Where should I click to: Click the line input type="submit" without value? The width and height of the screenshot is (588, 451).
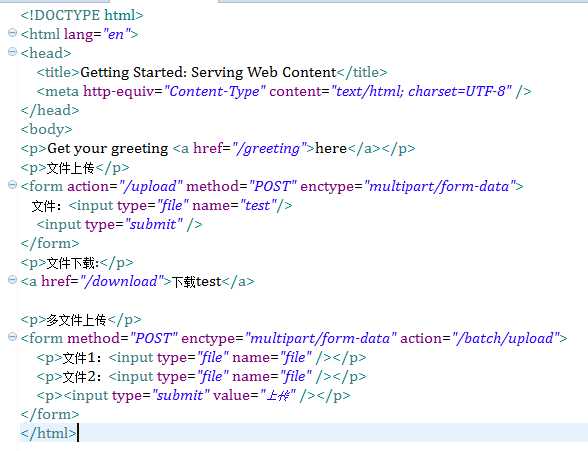pos(119,225)
